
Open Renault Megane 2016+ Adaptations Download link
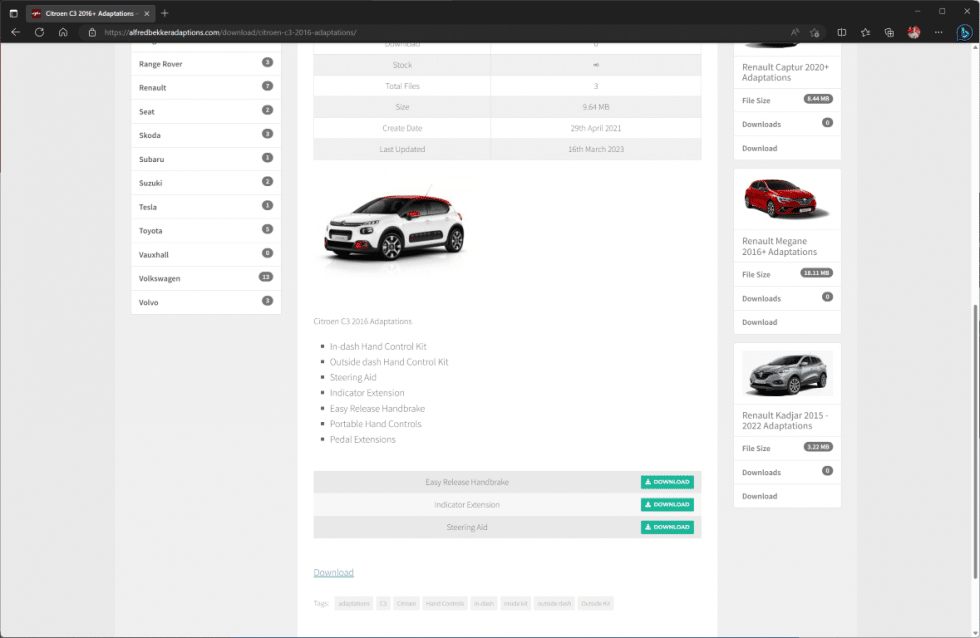point(759,322)
